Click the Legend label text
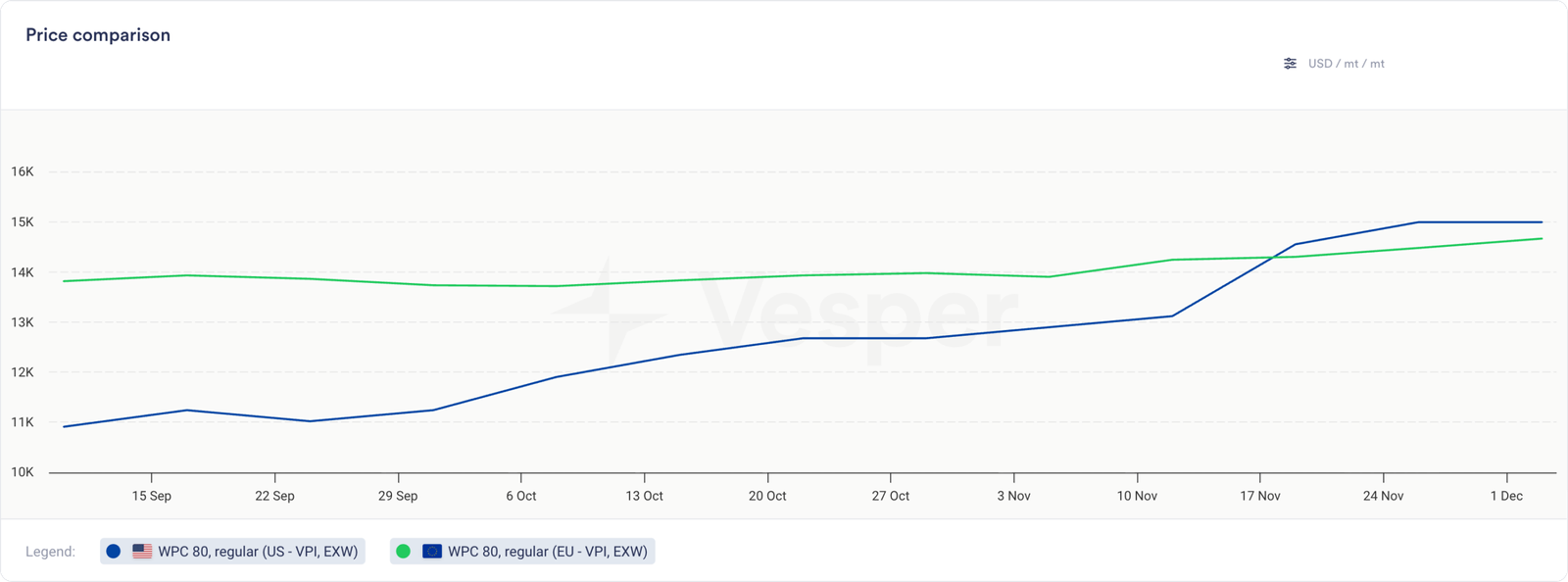 [x=50, y=552]
